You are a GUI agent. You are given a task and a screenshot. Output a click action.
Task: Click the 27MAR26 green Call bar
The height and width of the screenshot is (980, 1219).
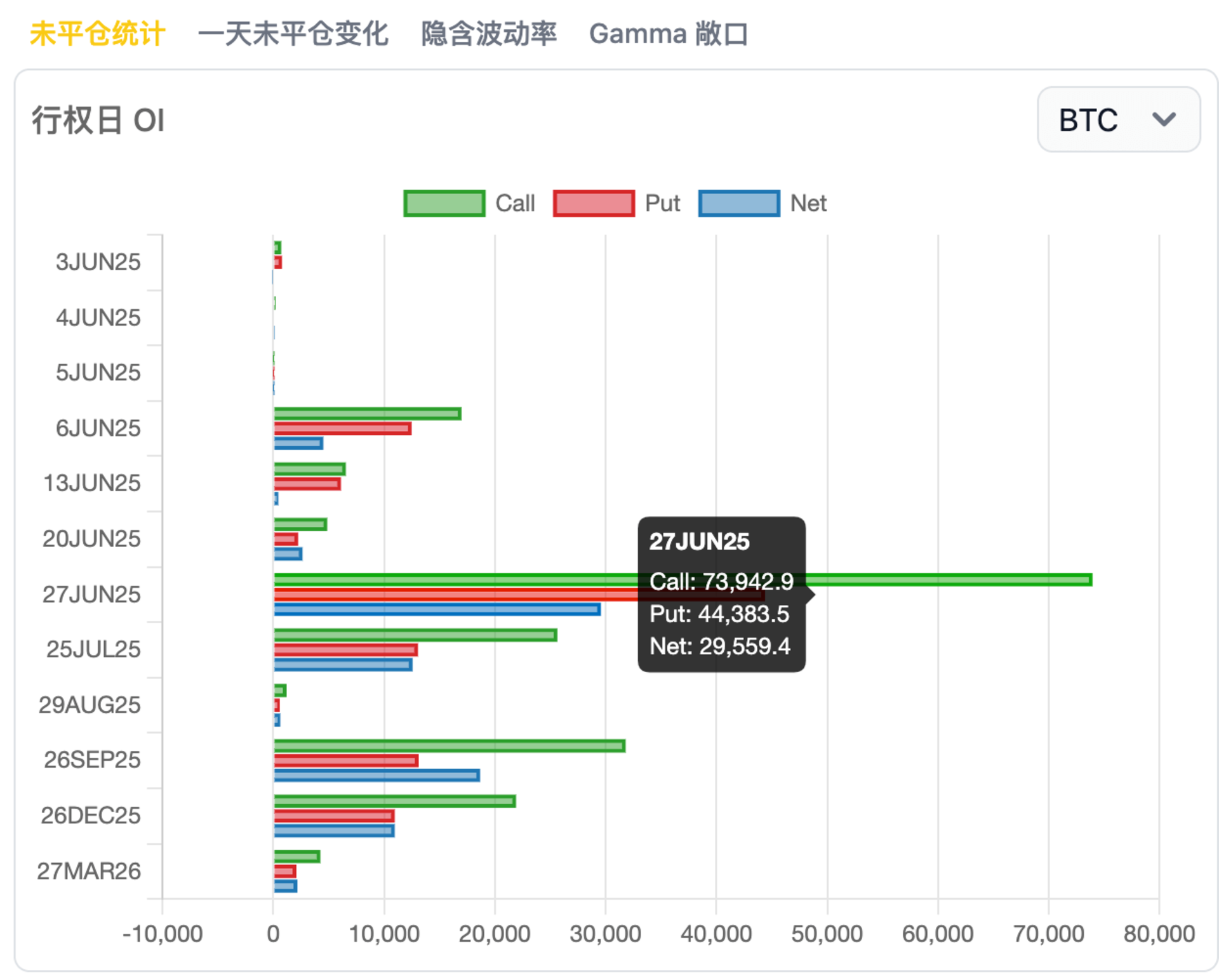[296, 856]
